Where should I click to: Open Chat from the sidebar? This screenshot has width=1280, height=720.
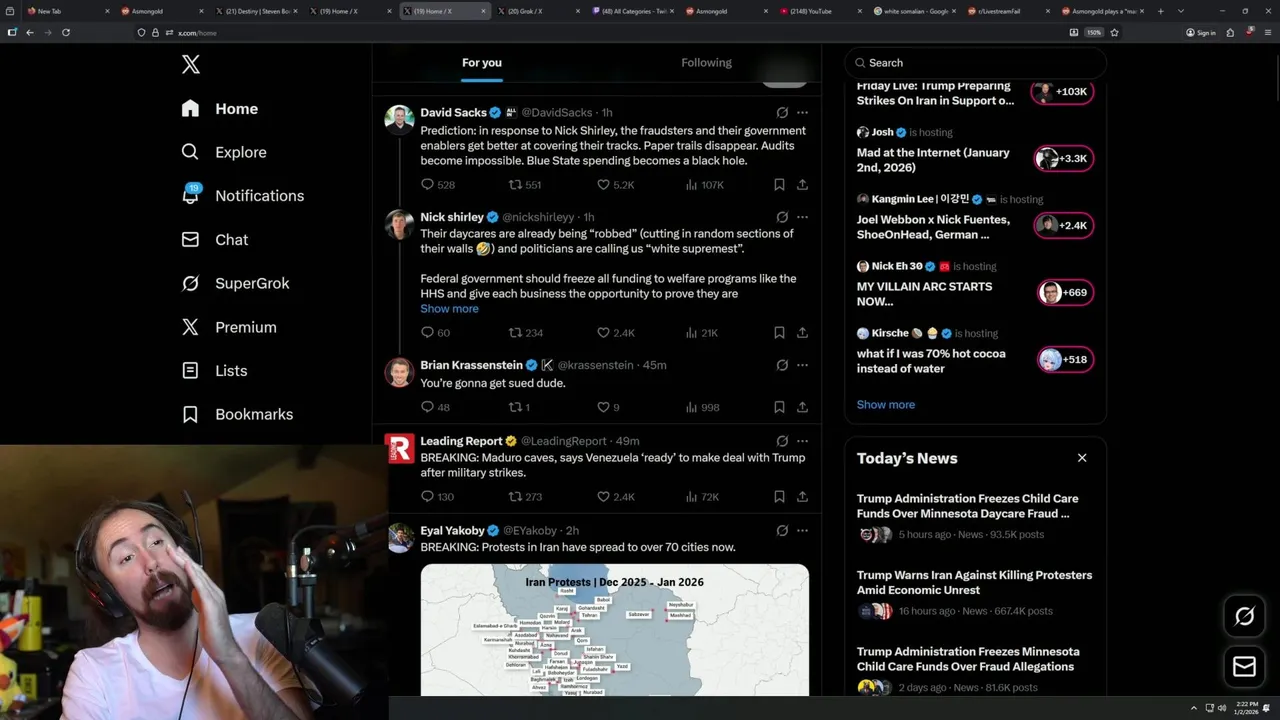point(215,240)
